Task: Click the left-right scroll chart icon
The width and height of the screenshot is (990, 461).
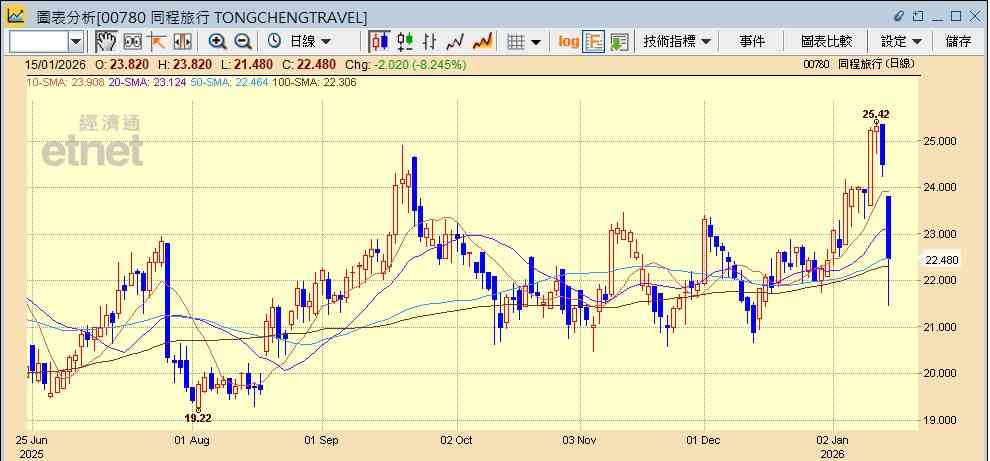Action: [x=182, y=42]
